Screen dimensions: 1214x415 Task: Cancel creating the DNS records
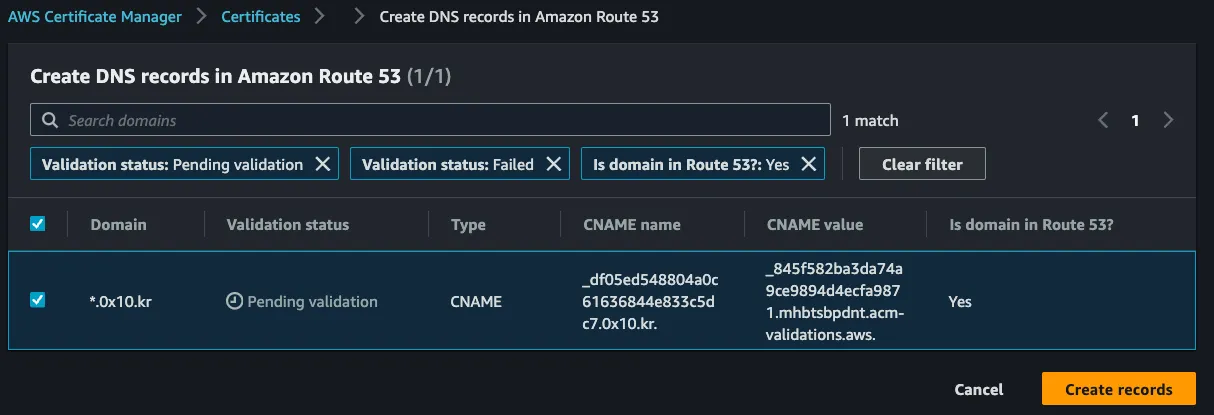pyautogui.click(x=979, y=389)
